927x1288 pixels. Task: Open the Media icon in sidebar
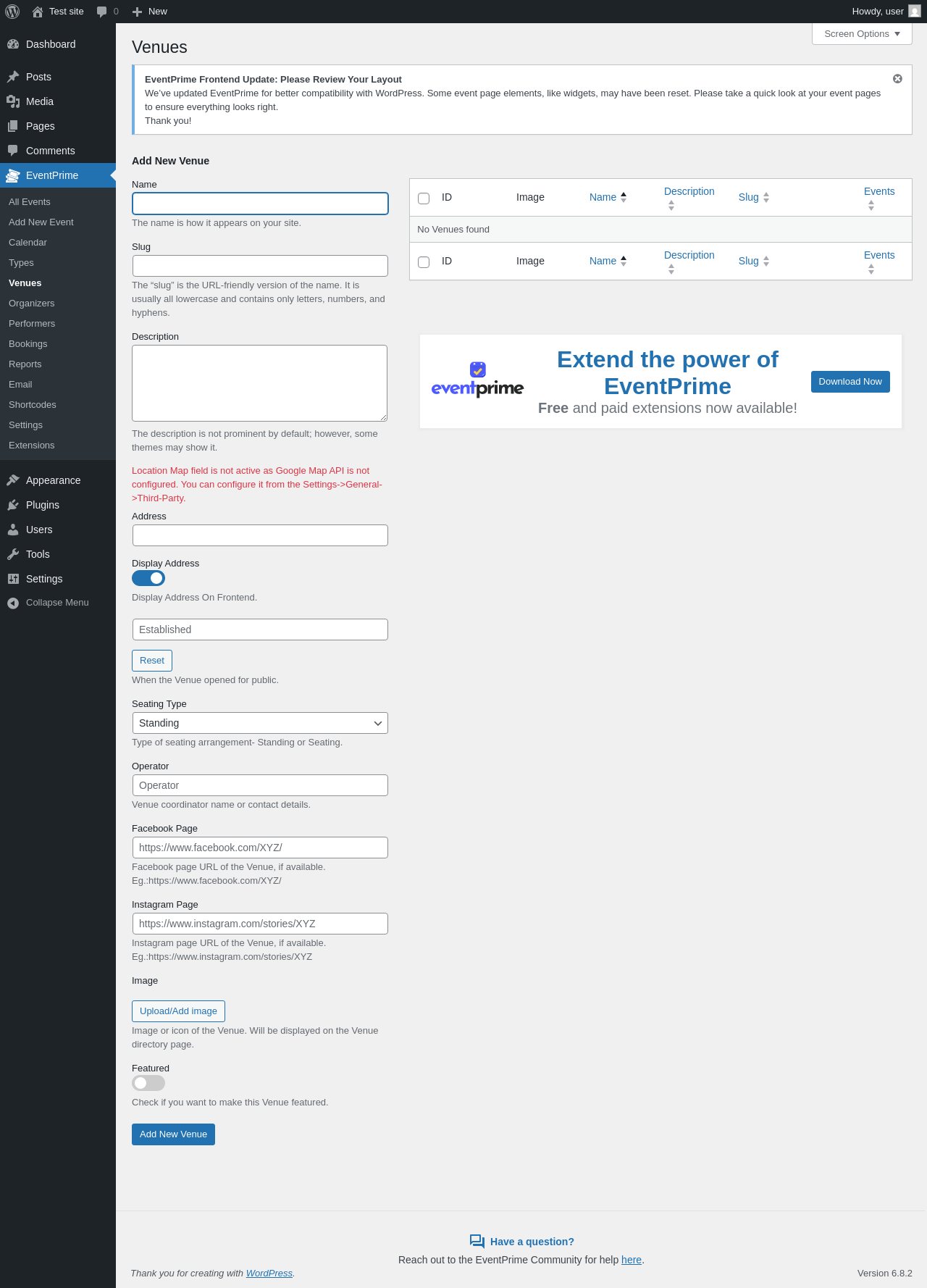point(13,101)
